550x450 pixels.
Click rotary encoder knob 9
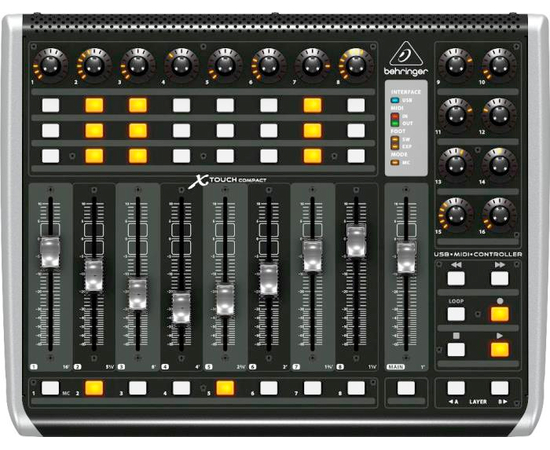[x=456, y=65]
